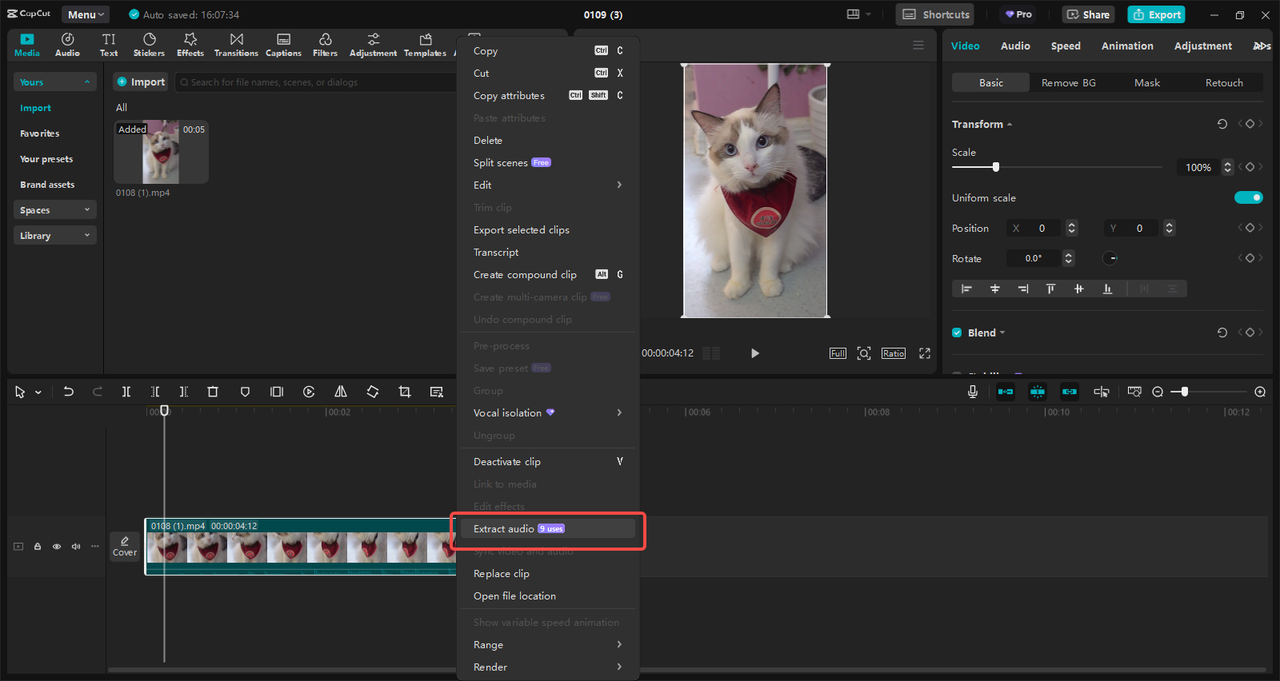Click the timeline trash delete icon
This screenshot has width=1280, height=681.
pos(212,392)
